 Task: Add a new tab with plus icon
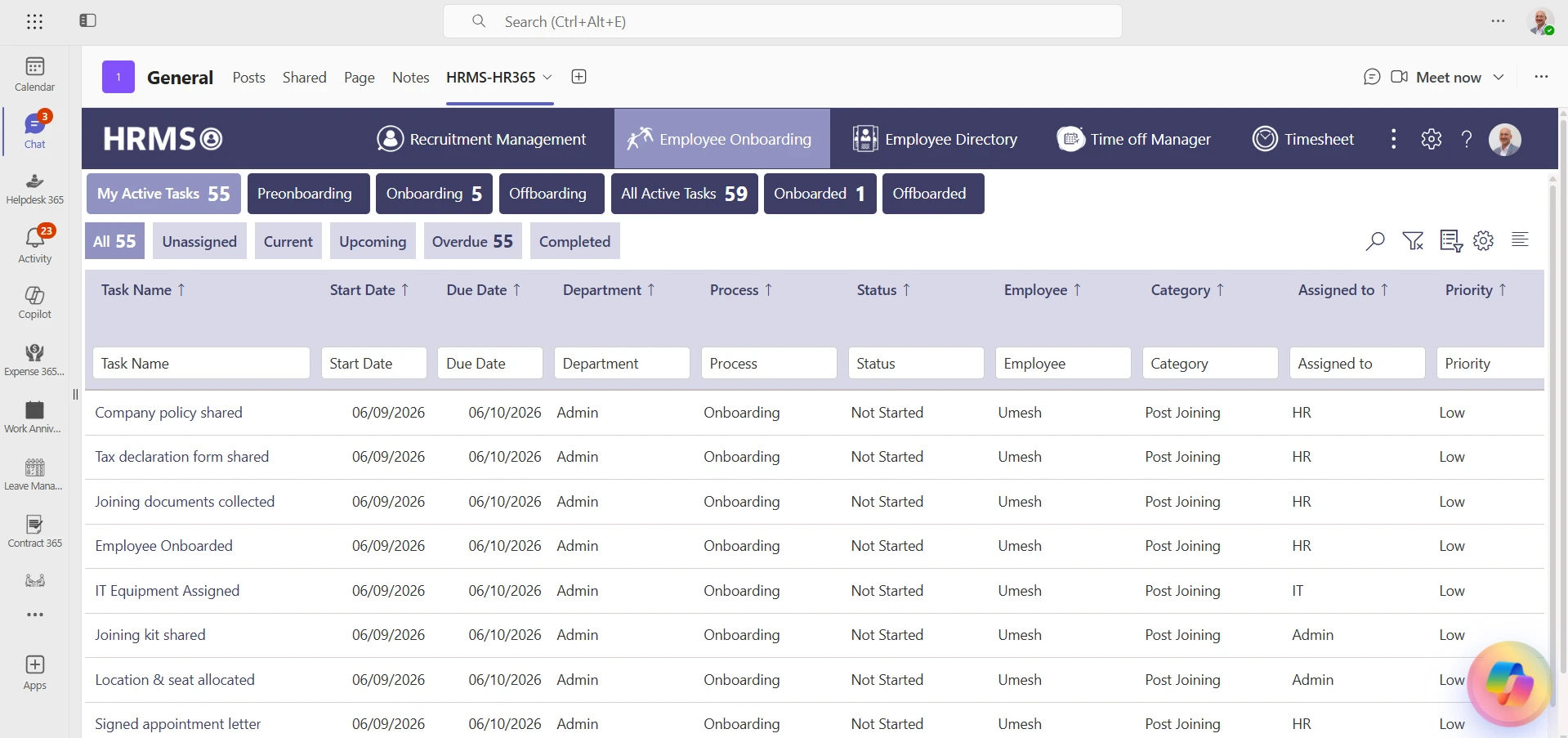pyautogui.click(x=579, y=77)
